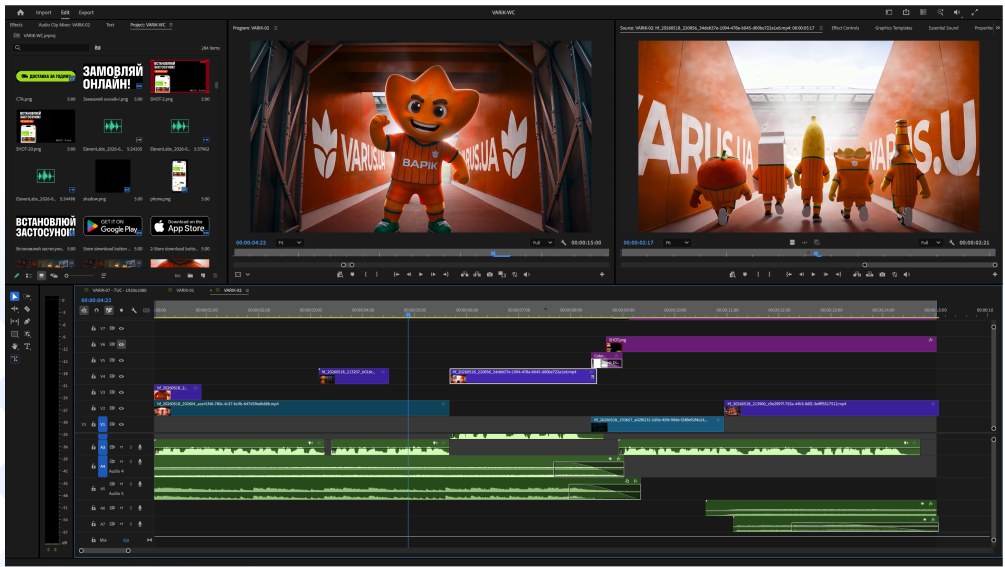
Task: Step back one frame in Program monitor
Action: point(409,274)
